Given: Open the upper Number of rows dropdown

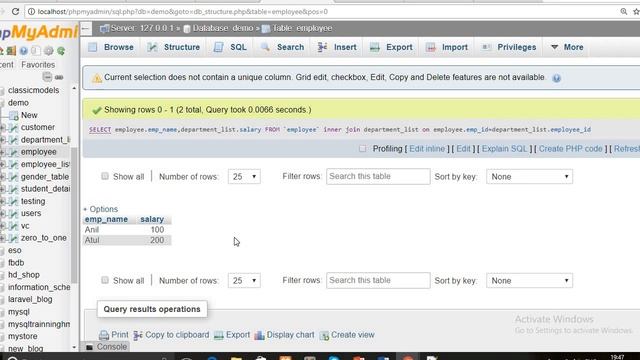Looking at the screenshot, I should pos(244,177).
